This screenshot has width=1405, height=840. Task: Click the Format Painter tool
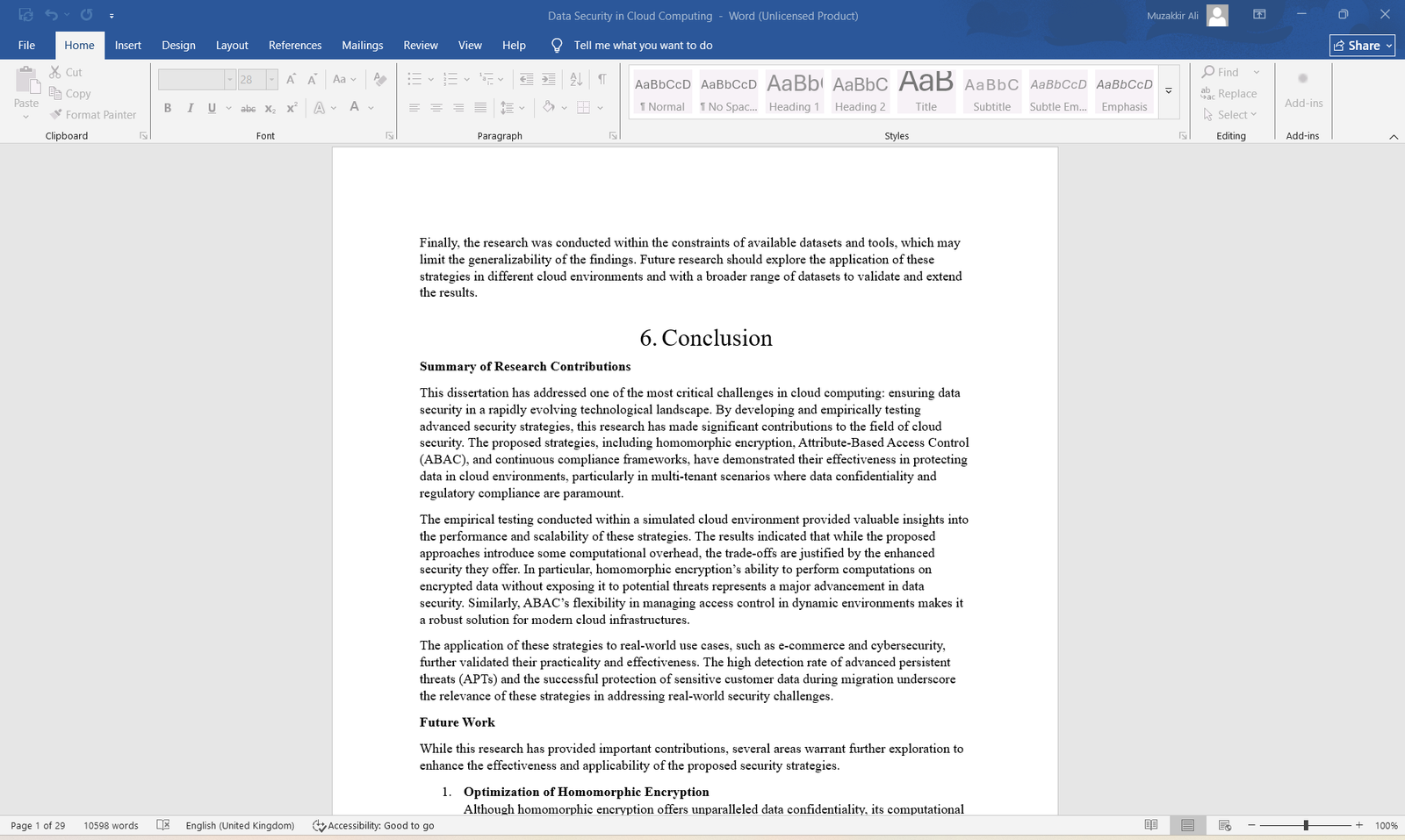click(93, 115)
